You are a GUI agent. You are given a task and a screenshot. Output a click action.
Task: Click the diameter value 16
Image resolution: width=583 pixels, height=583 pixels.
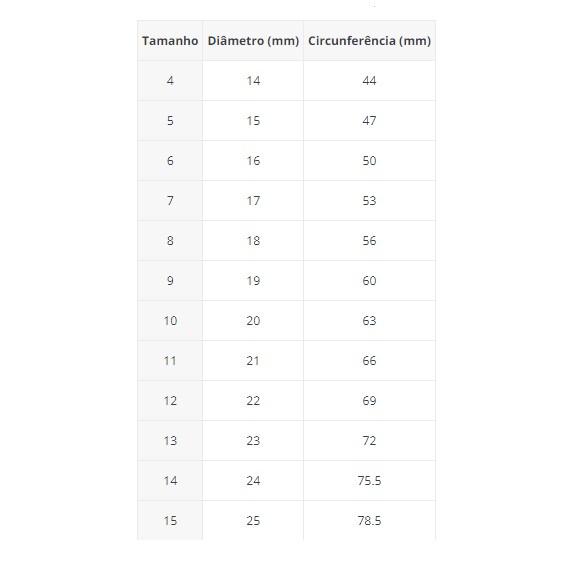pyautogui.click(x=253, y=161)
